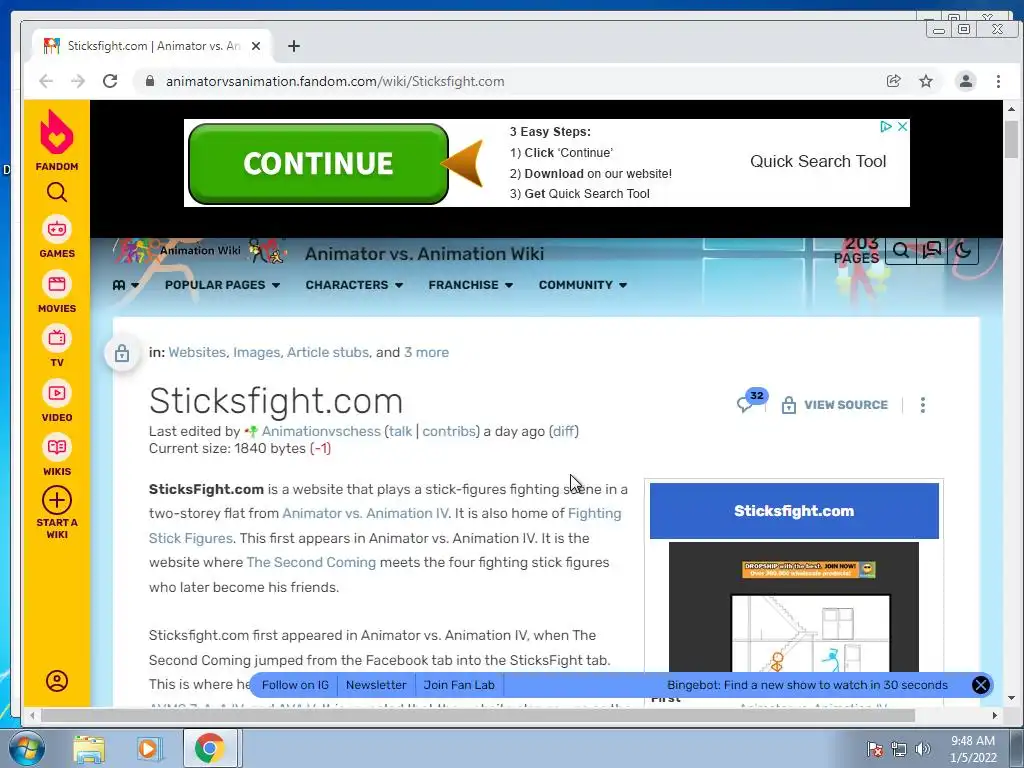Viewport: 1024px width, 768px height.
Task: Open the comments bubble showing 32
Action: tap(752, 401)
